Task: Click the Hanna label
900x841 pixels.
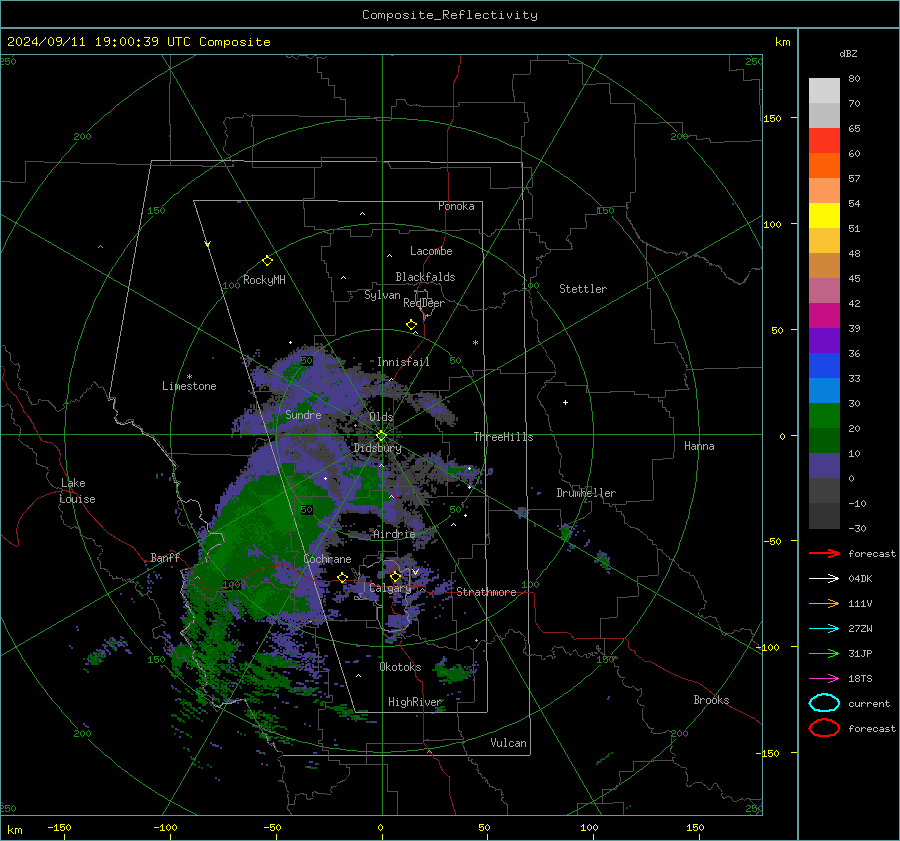Action: [x=699, y=446]
